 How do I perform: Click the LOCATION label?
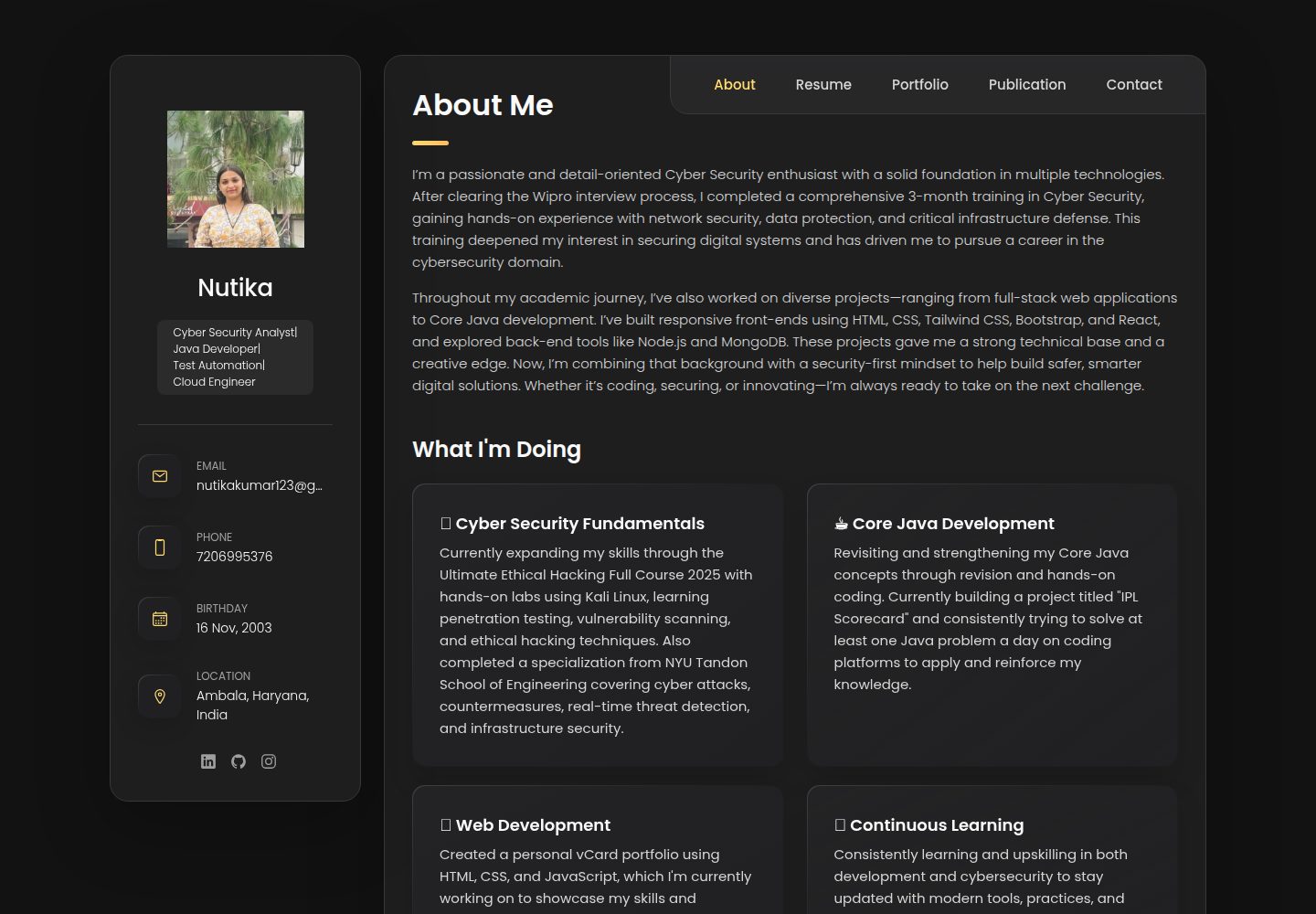coord(223,676)
